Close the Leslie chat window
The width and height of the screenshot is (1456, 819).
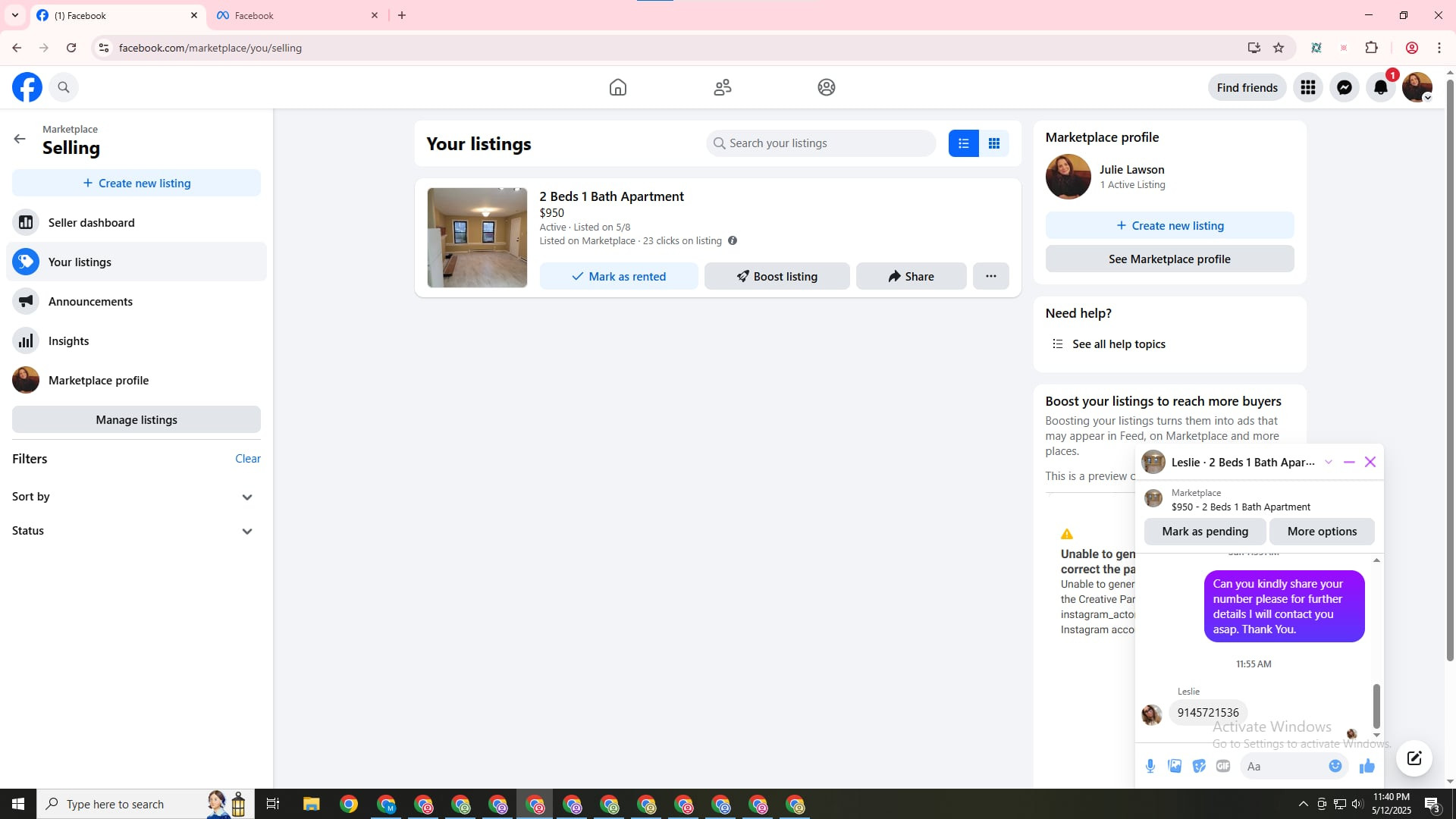pos(1370,462)
